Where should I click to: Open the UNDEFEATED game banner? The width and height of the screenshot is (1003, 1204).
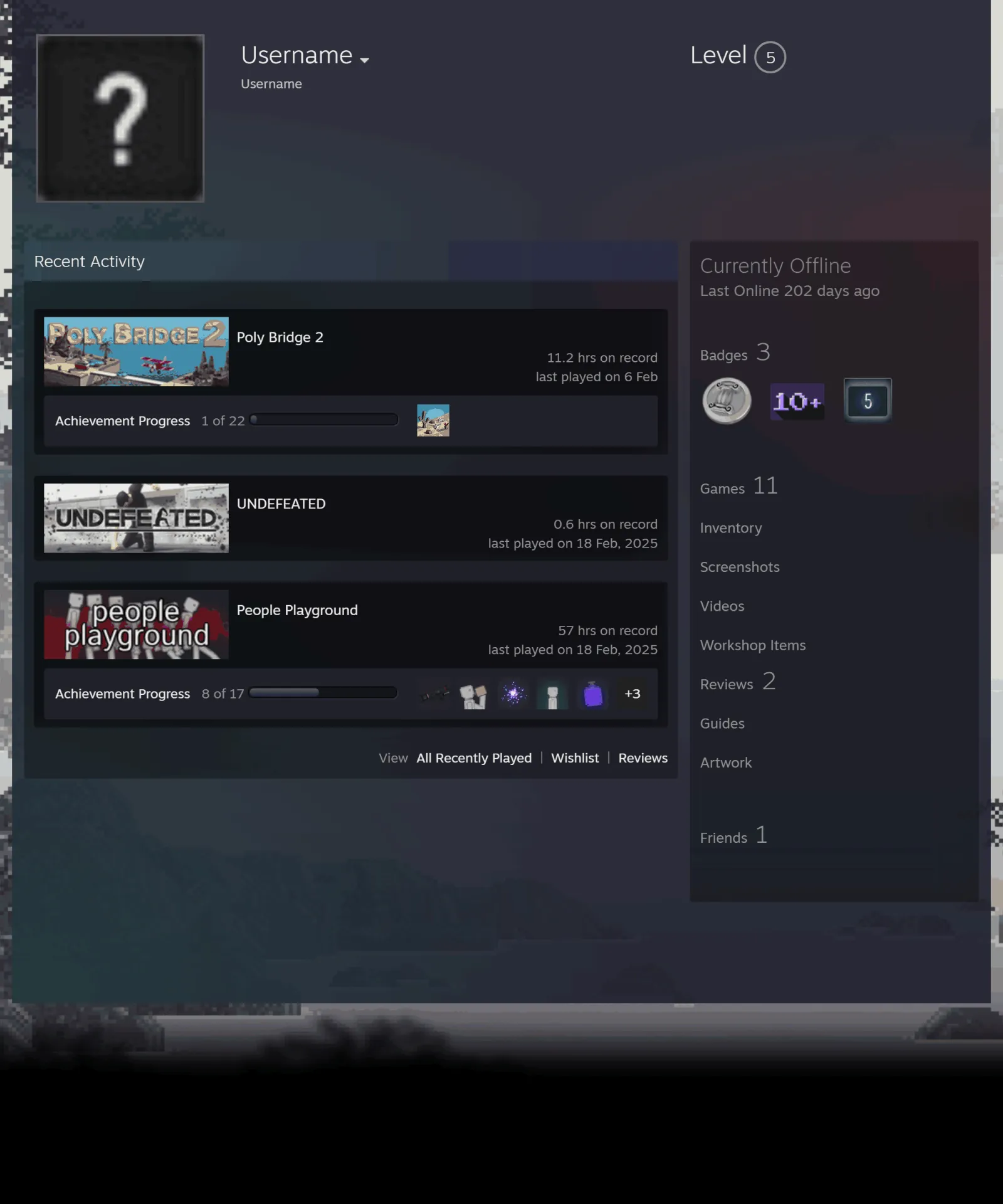coord(136,518)
